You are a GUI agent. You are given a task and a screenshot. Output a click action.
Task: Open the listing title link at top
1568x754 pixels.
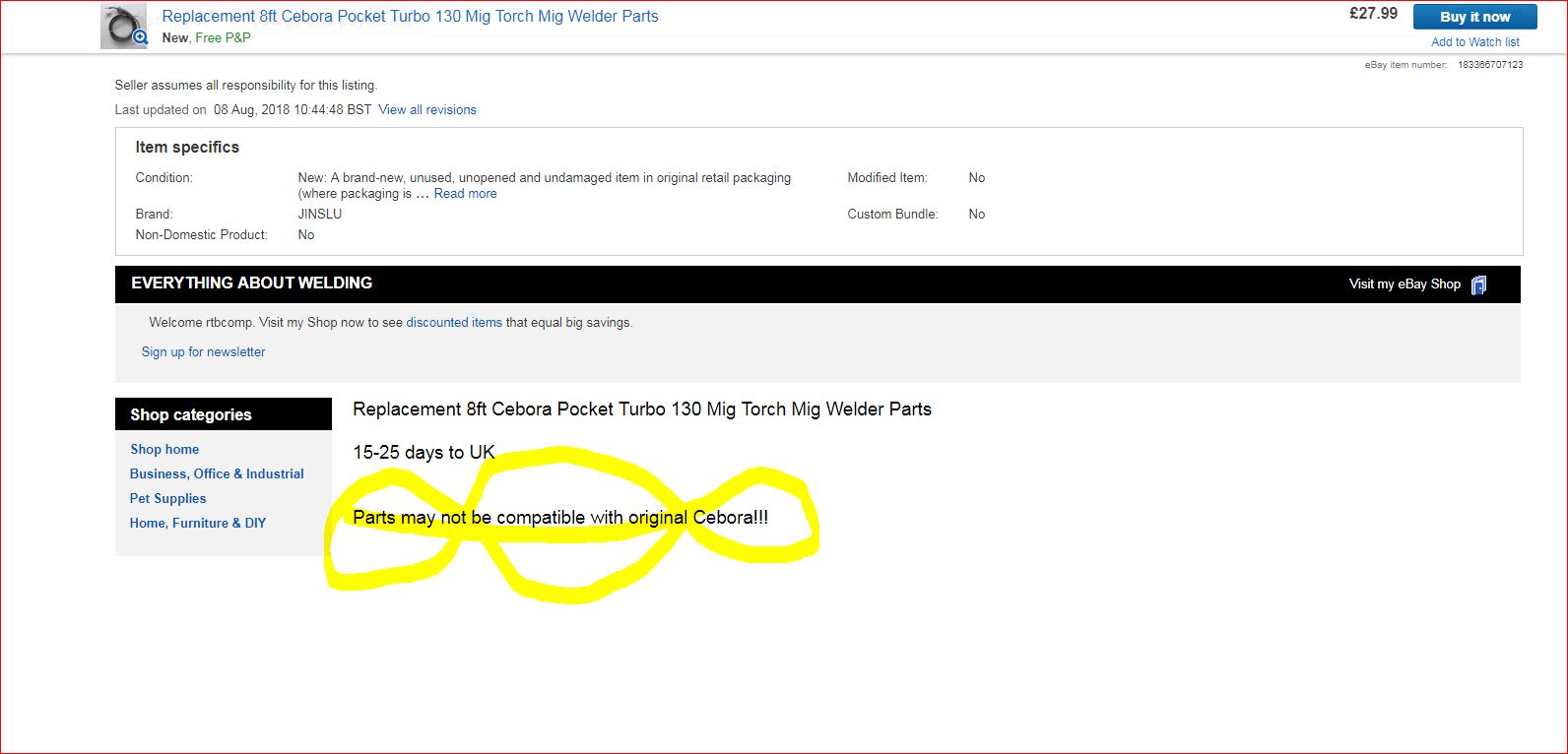410,17
